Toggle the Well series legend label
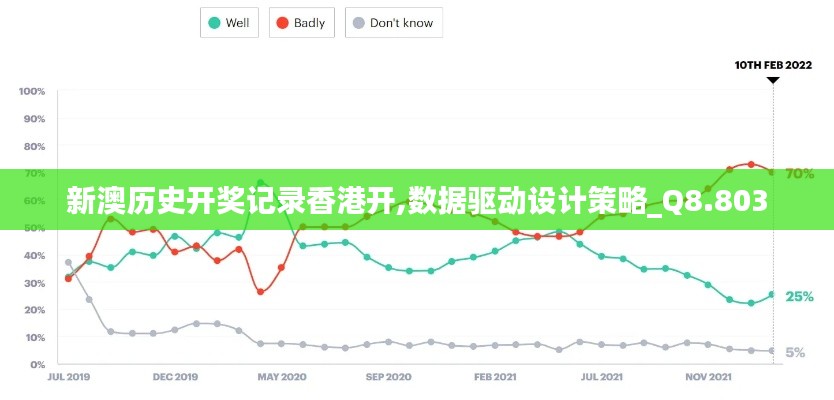The height and width of the screenshot is (400, 834). tap(237, 23)
